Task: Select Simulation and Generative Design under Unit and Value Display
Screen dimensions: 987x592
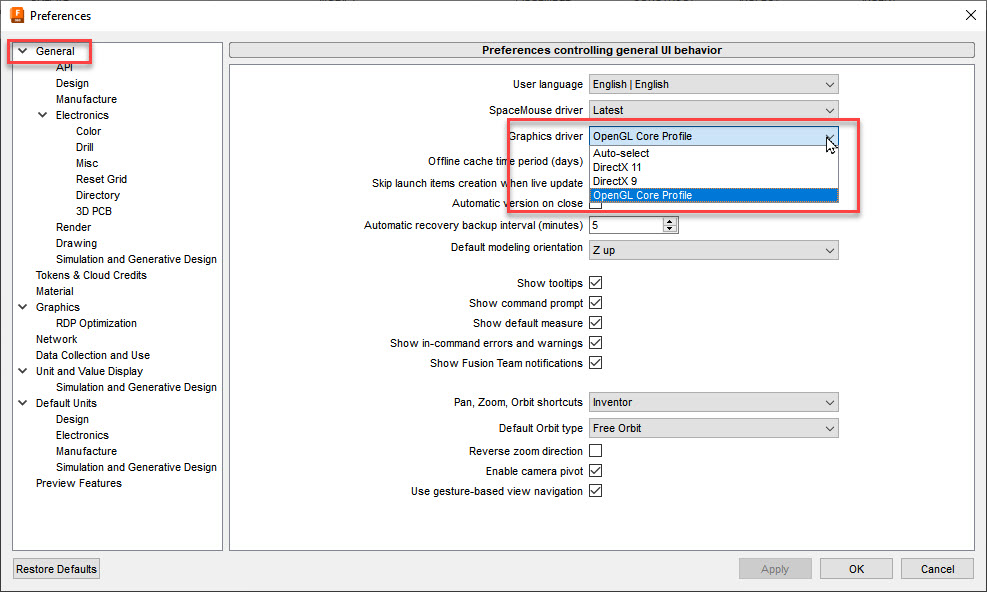Action: point(136,387)
